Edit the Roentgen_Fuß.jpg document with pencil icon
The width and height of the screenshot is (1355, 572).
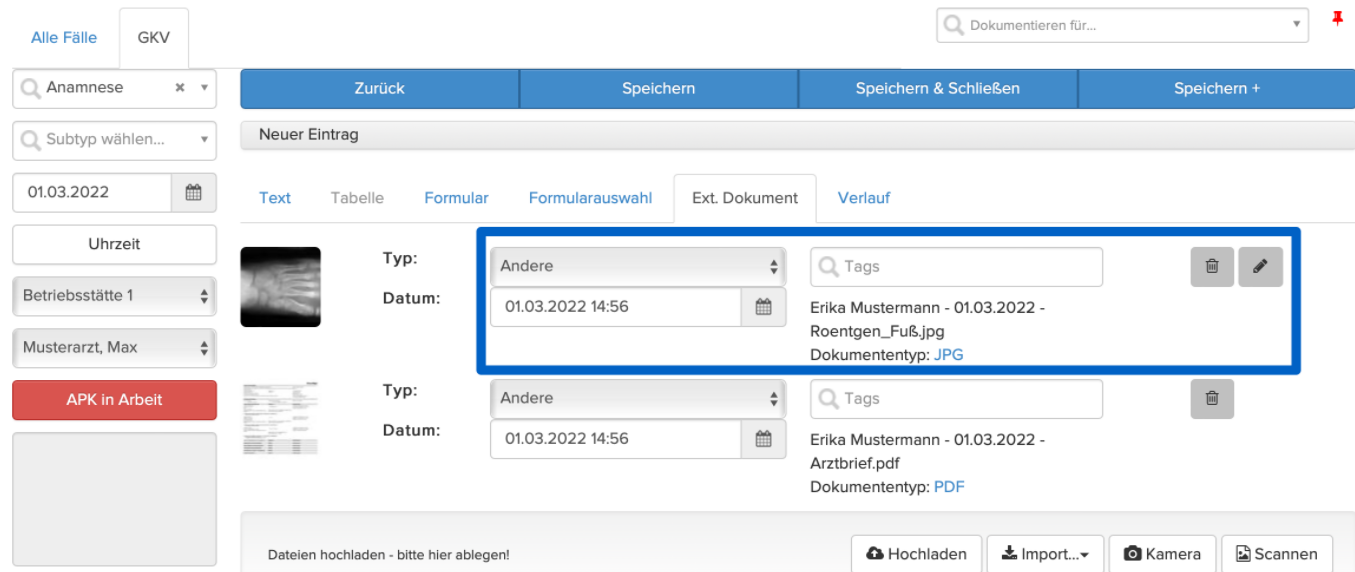coord(1260,267)
